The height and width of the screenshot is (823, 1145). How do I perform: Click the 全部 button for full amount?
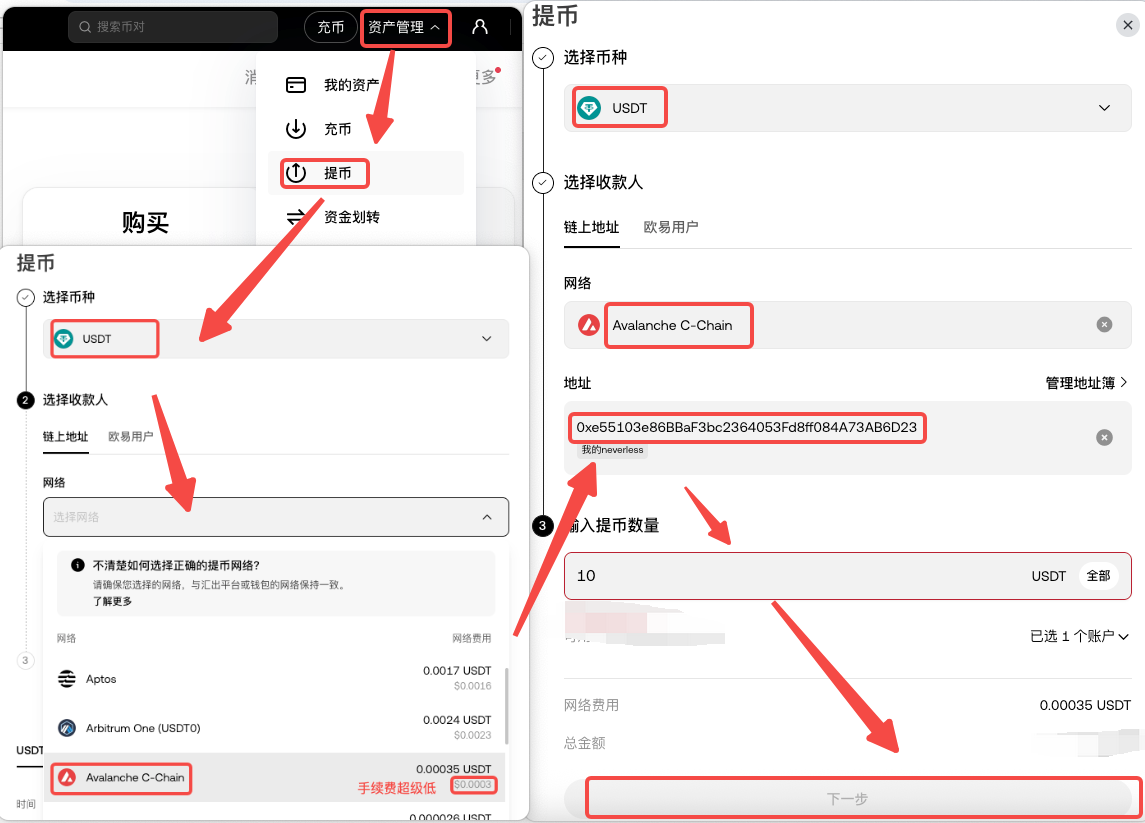(1098, 576)
